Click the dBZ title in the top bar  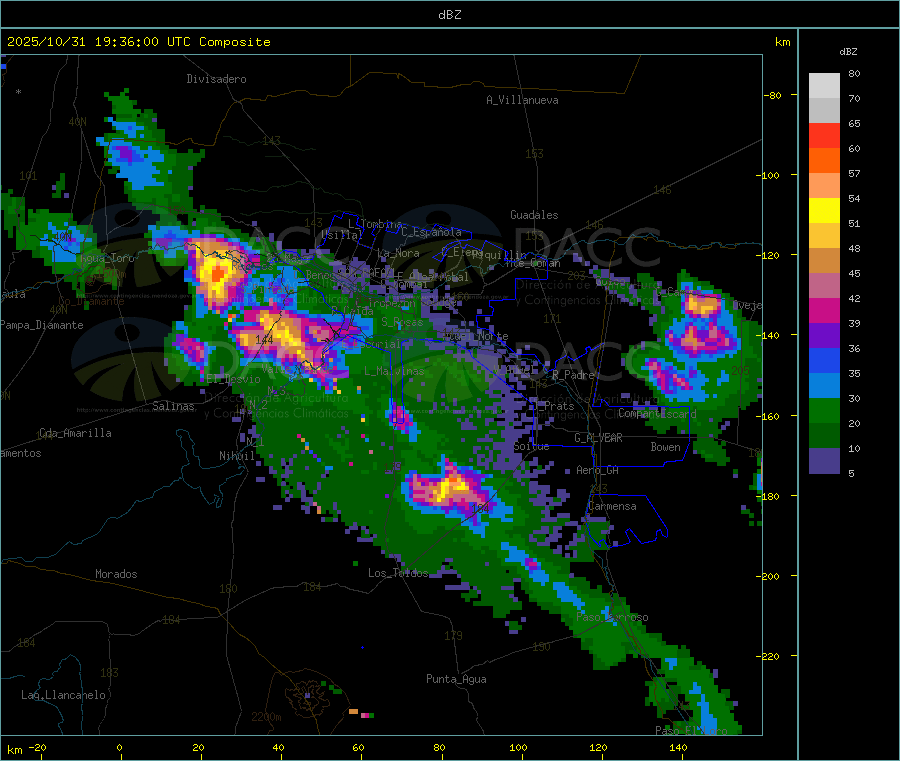(x=449, y=15)
